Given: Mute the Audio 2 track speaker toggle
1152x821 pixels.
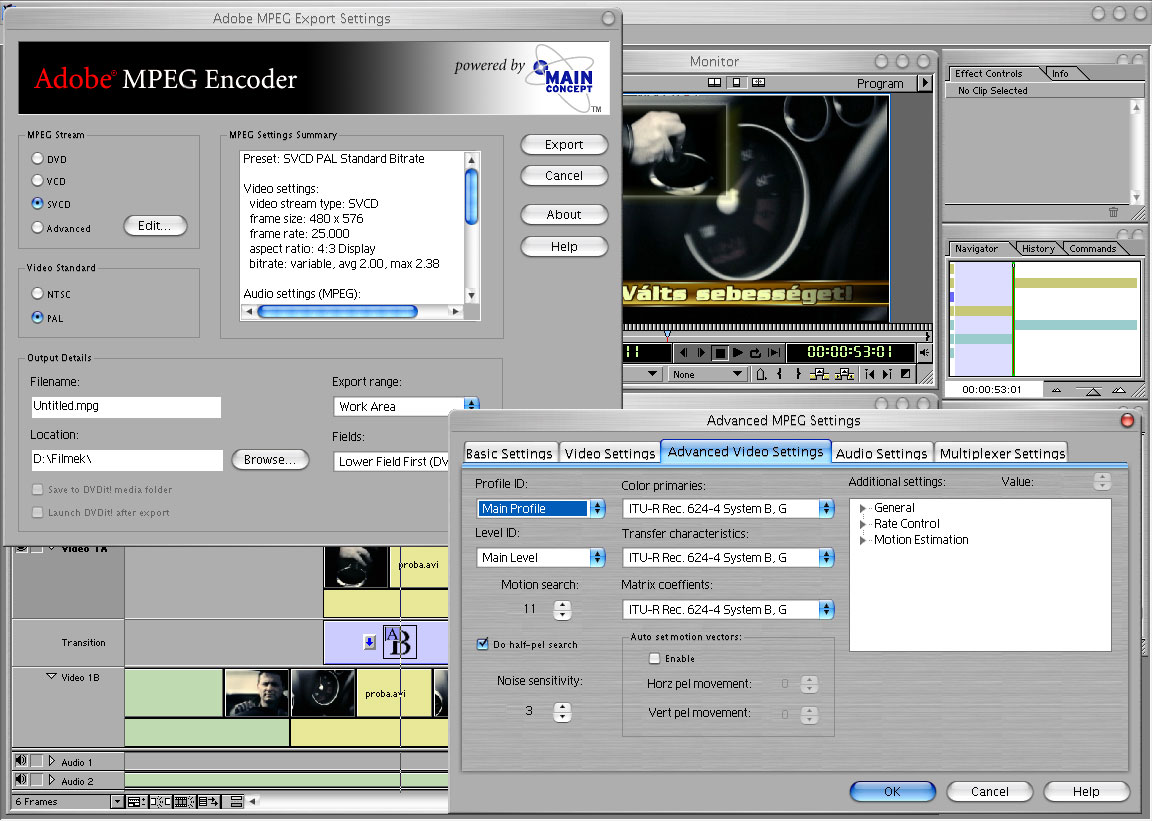Looking at the screenshot, I should point(21,780).
